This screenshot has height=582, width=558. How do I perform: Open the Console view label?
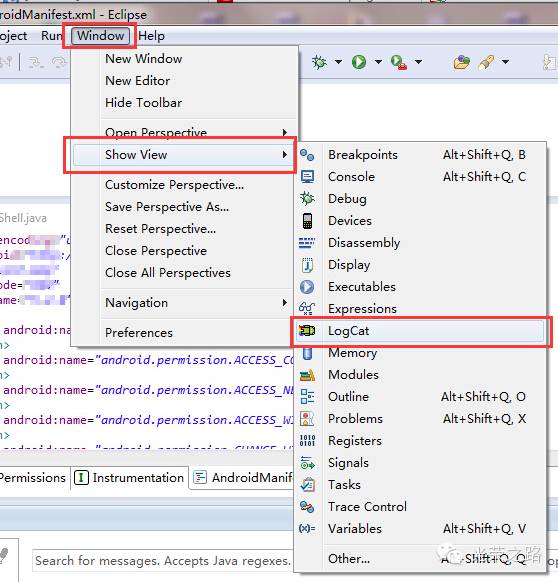click(351, 177)
